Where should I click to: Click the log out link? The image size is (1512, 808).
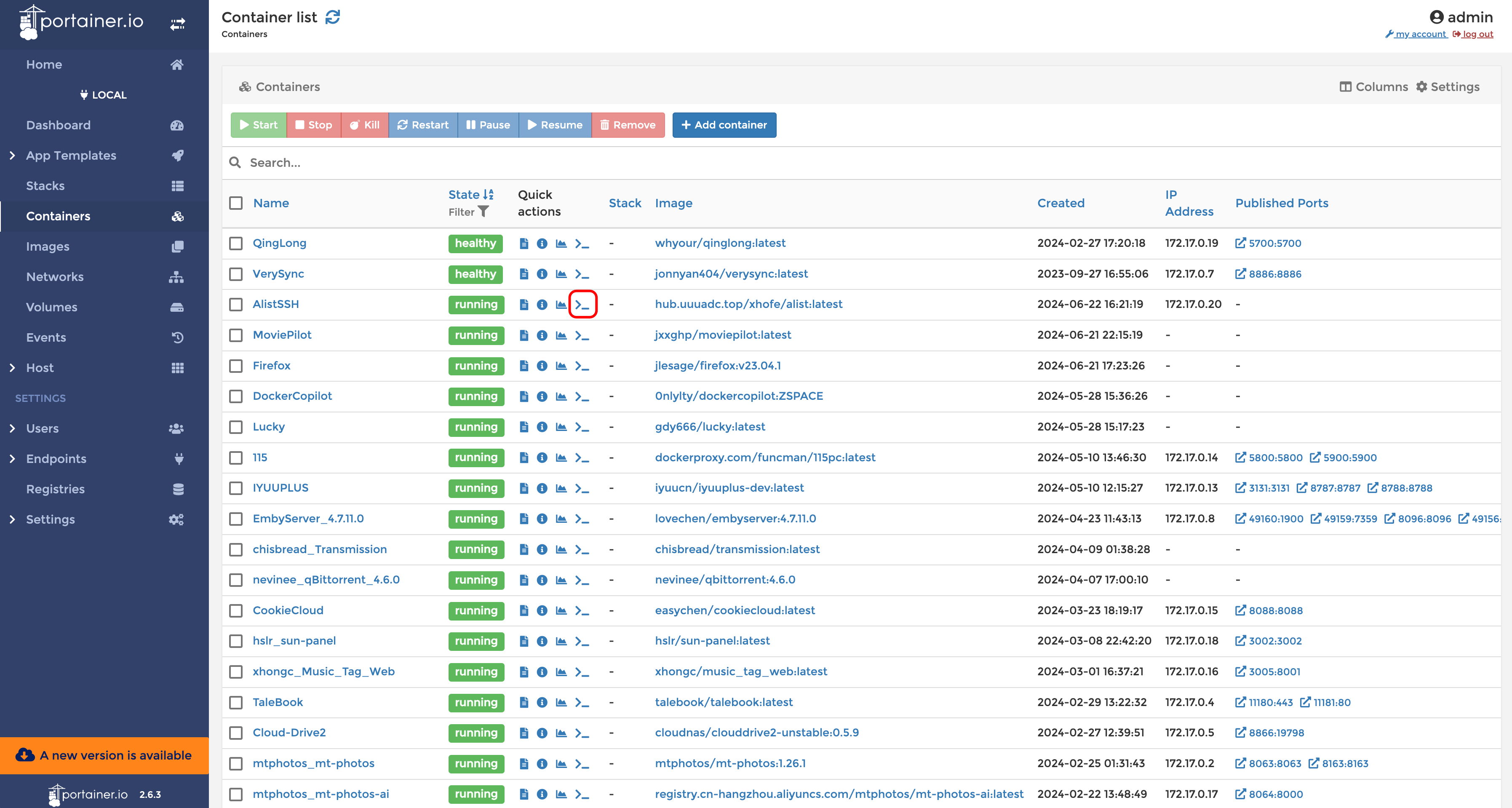pos(1473,34)
